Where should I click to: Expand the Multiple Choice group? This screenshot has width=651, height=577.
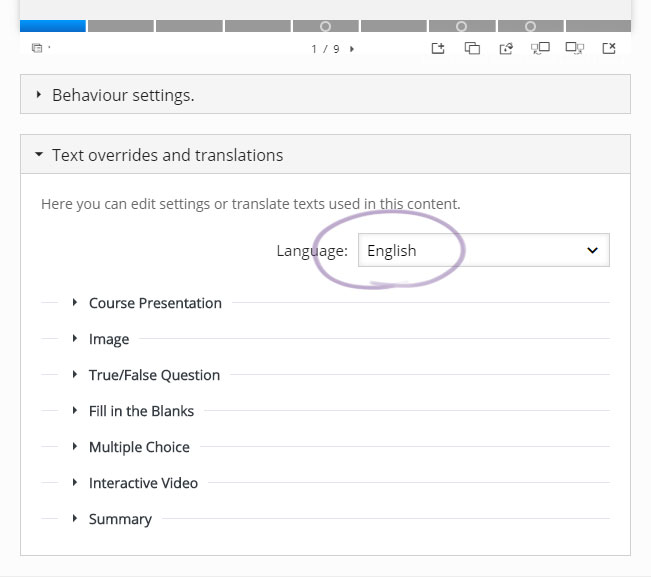139,447
